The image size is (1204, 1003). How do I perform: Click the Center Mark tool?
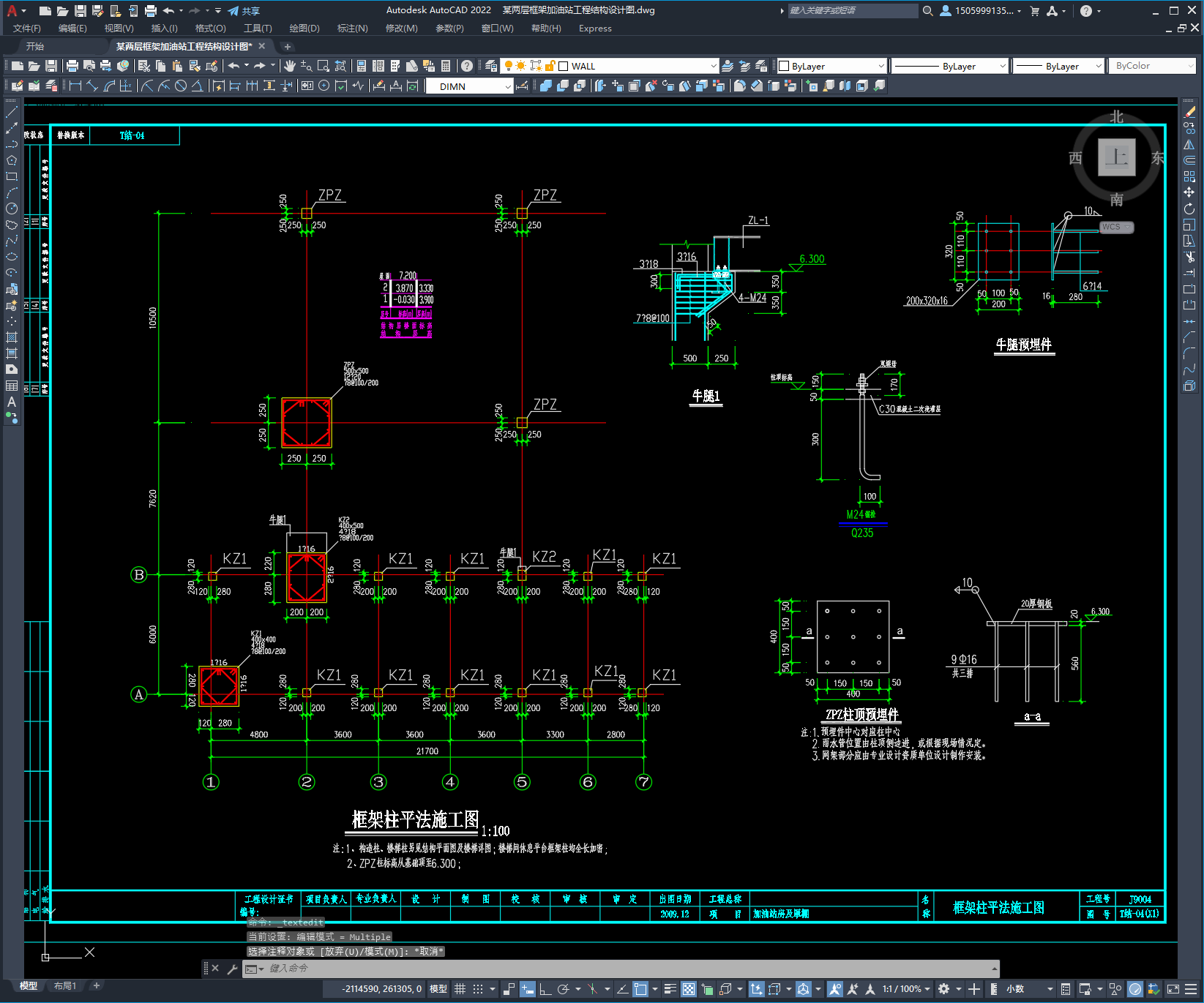click(x=324, y=86)
